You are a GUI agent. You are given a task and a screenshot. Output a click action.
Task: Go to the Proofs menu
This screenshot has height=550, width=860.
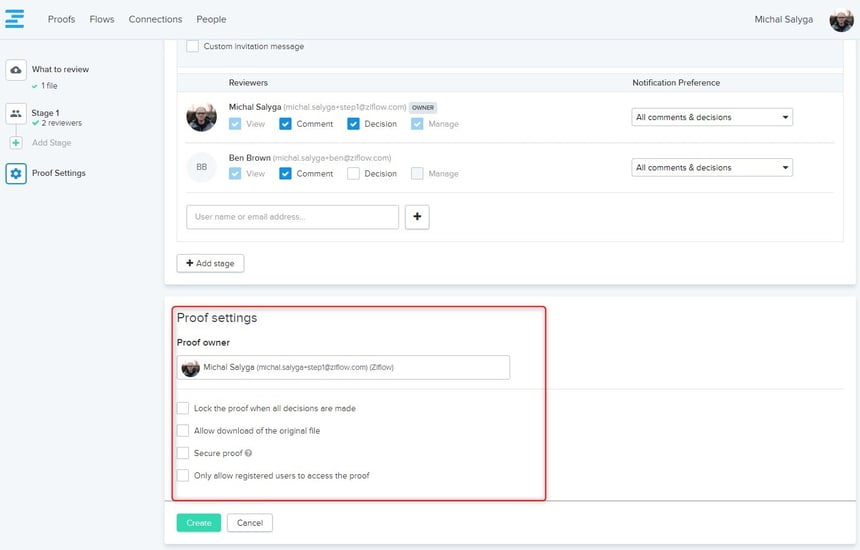coord(62,19)
